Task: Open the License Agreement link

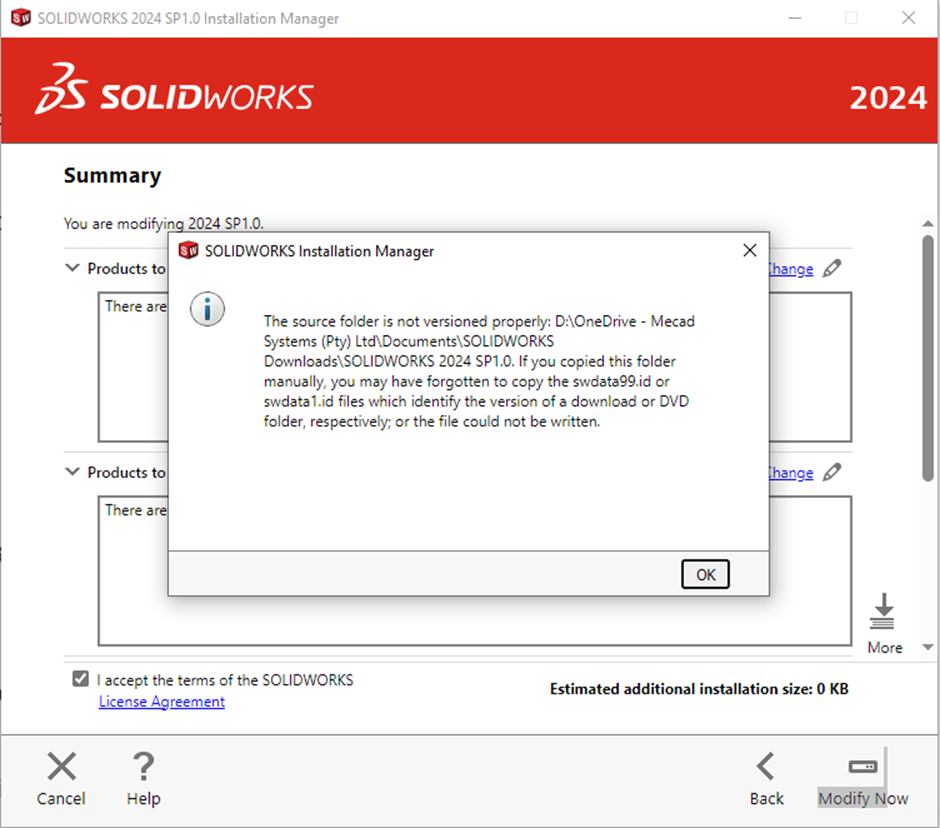Action: [161, 701]
